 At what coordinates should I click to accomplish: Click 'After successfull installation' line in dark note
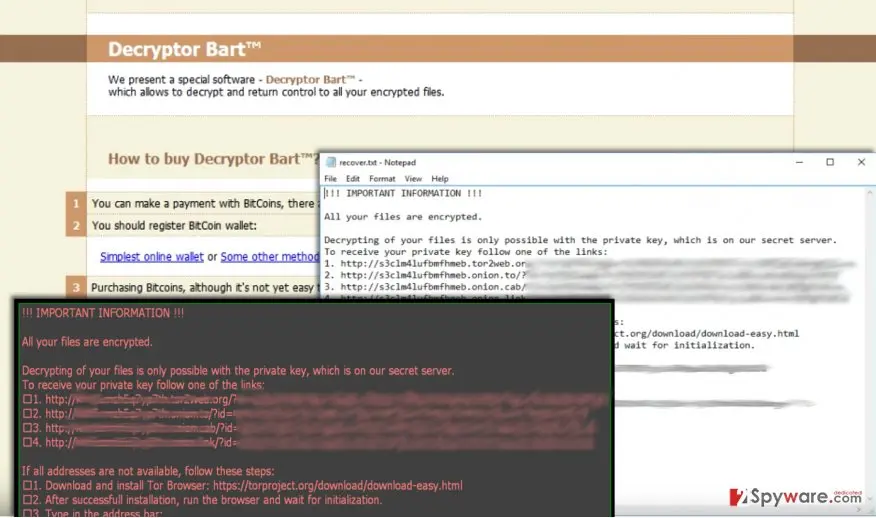(202, 500)
